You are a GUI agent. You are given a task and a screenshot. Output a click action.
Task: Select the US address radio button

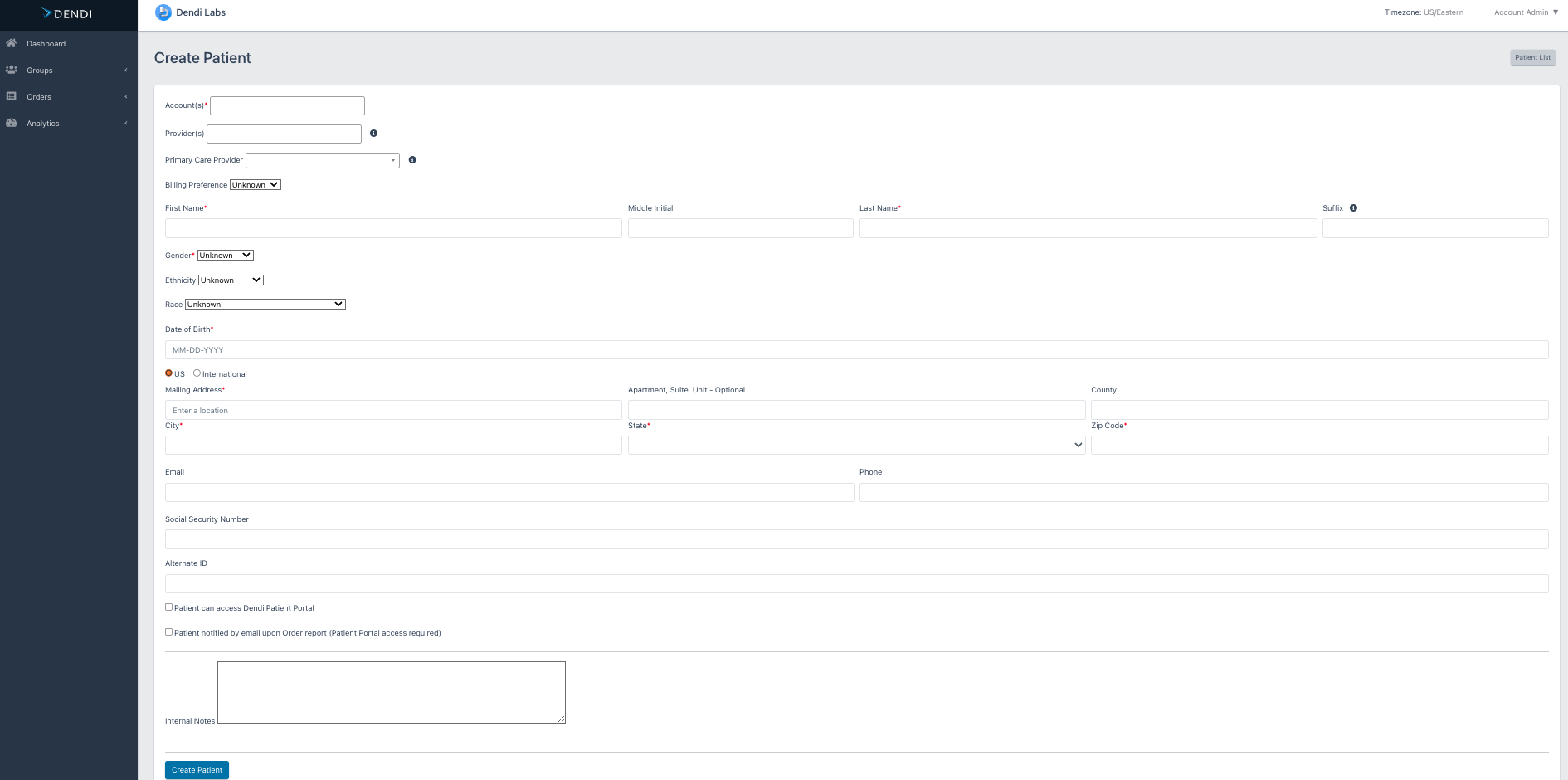168,373
